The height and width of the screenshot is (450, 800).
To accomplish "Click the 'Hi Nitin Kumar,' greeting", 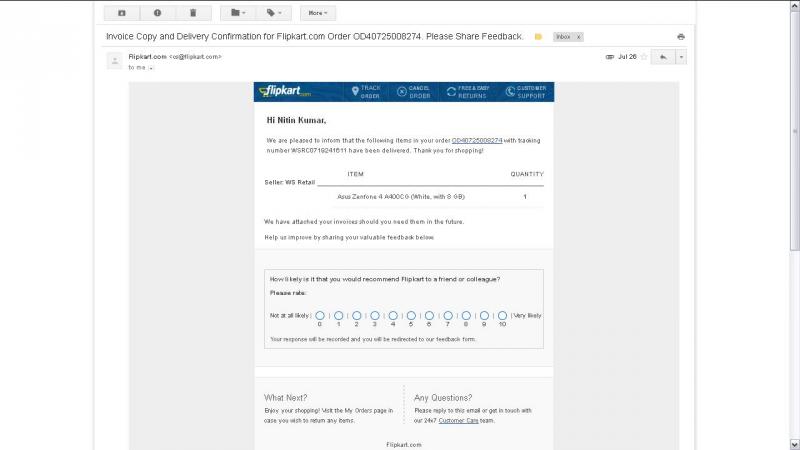I will coord(296,120).
